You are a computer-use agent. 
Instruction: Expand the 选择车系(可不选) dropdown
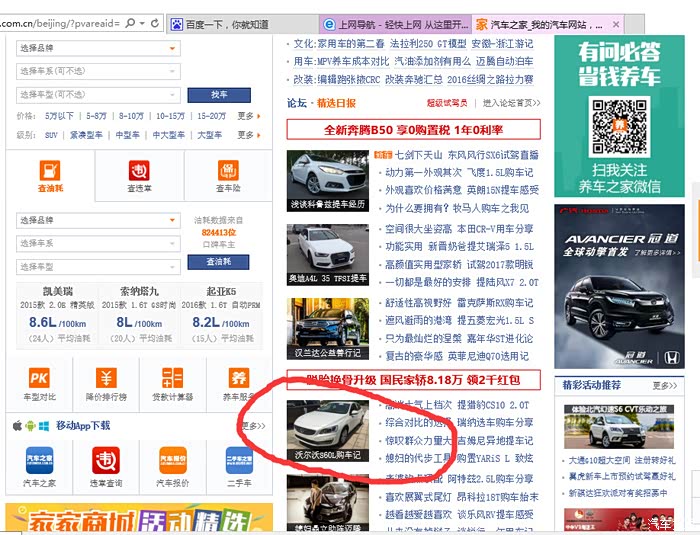pos(98,71)
